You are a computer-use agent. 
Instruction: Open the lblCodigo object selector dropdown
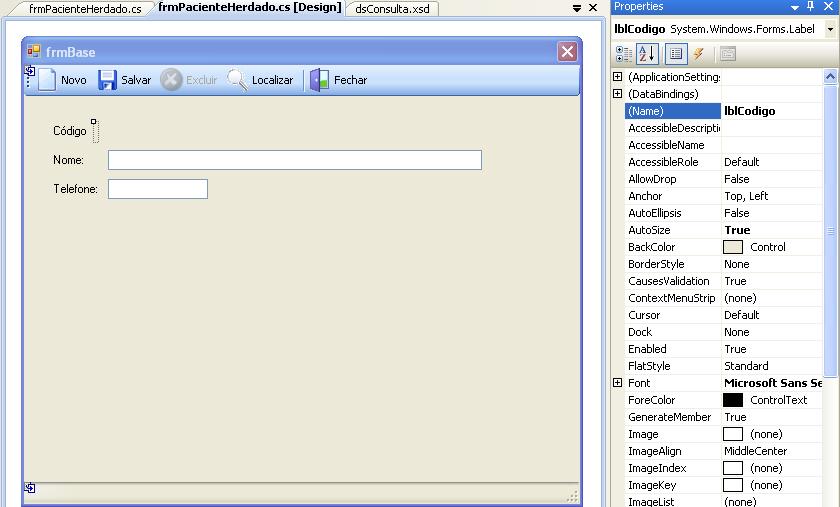tap(830, 30)
